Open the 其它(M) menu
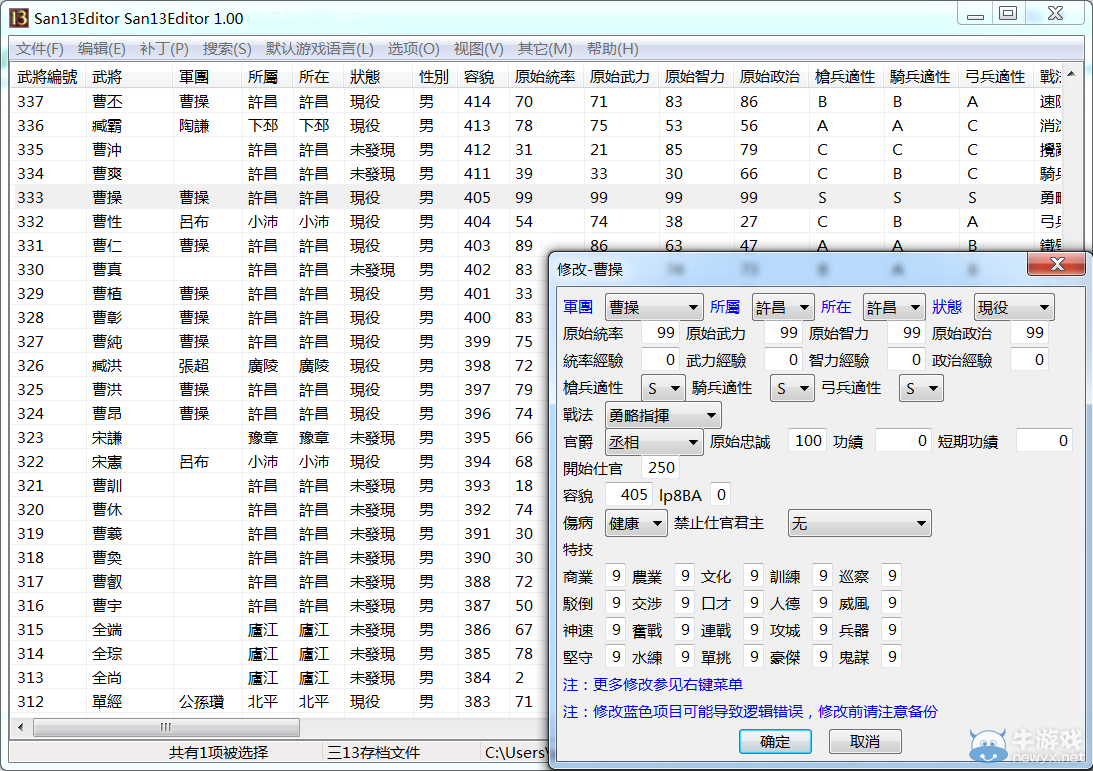1093x771 pixels. pyautogui.click(x=544, y=49)
